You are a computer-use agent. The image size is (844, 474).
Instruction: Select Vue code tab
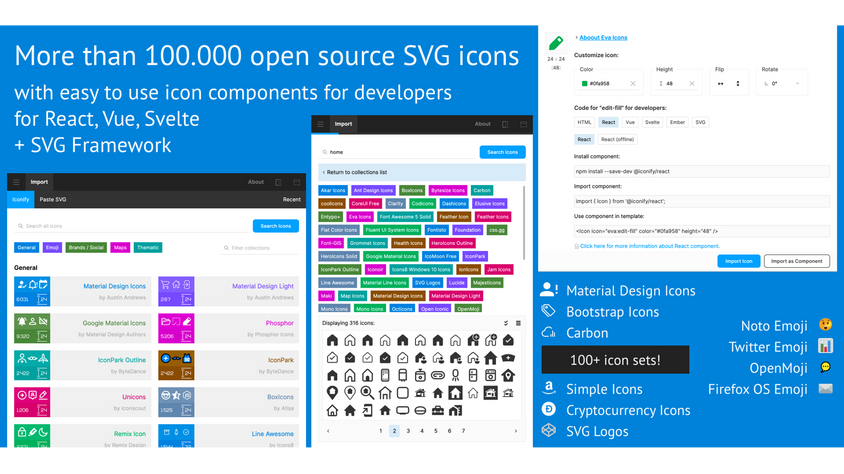click(630, 122)
